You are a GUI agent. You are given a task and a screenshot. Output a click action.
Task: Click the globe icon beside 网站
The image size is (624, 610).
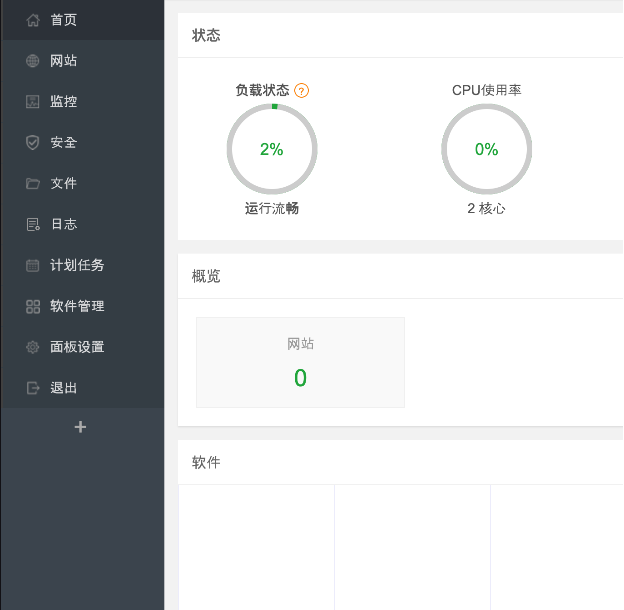click(x=33, y=61)
